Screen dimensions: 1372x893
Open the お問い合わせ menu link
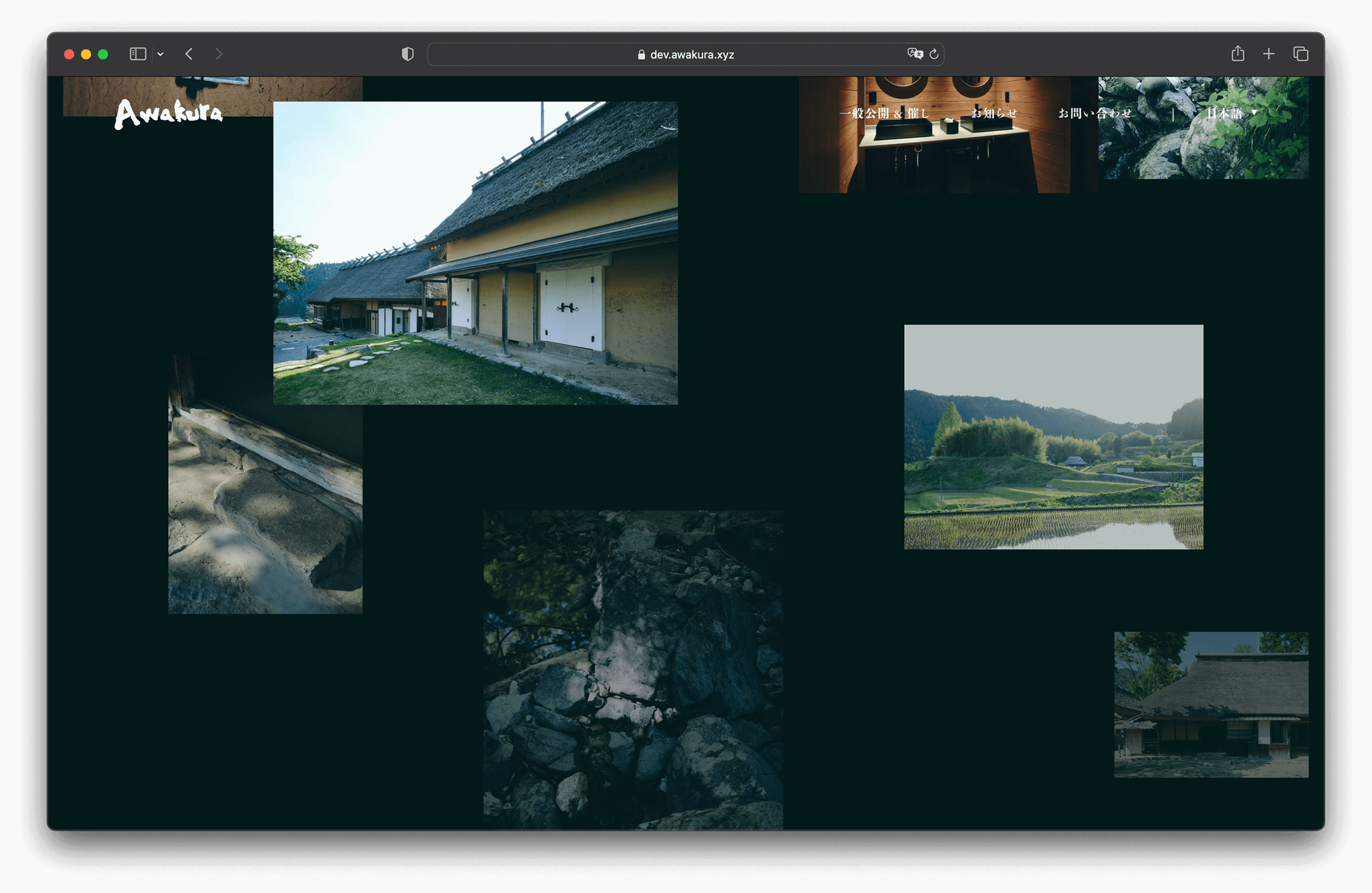(x=1095, y=113)
